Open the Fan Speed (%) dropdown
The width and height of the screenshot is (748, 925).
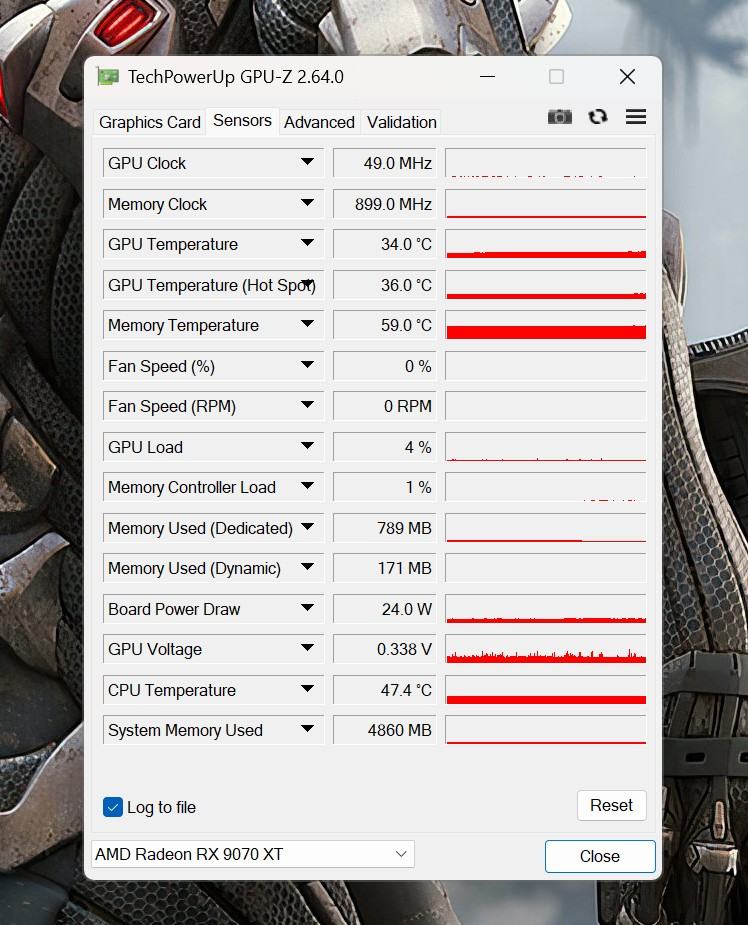pos(307,365)
